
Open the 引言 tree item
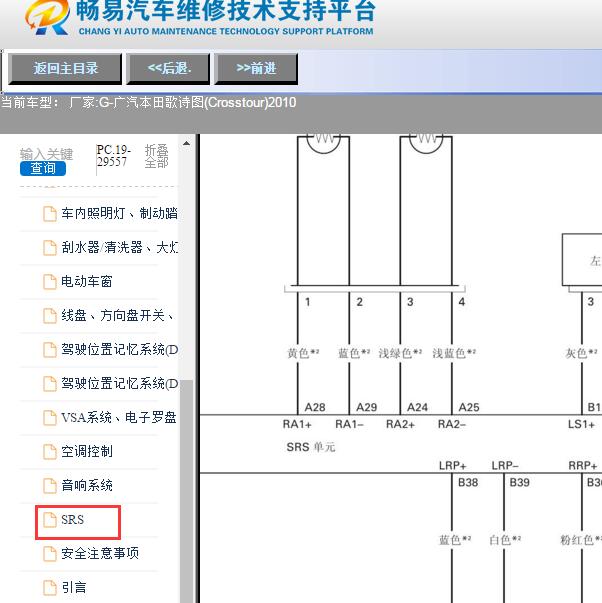74,587
